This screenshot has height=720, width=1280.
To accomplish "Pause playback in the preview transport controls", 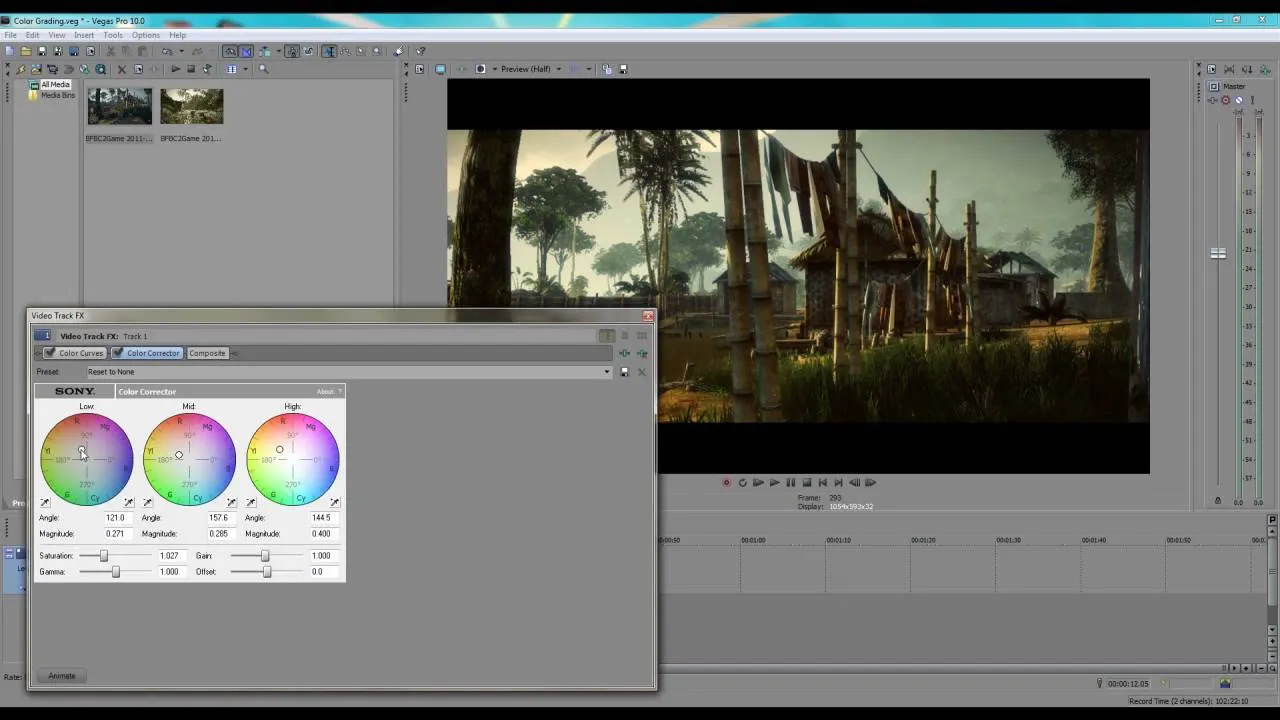I will point(790,482).
